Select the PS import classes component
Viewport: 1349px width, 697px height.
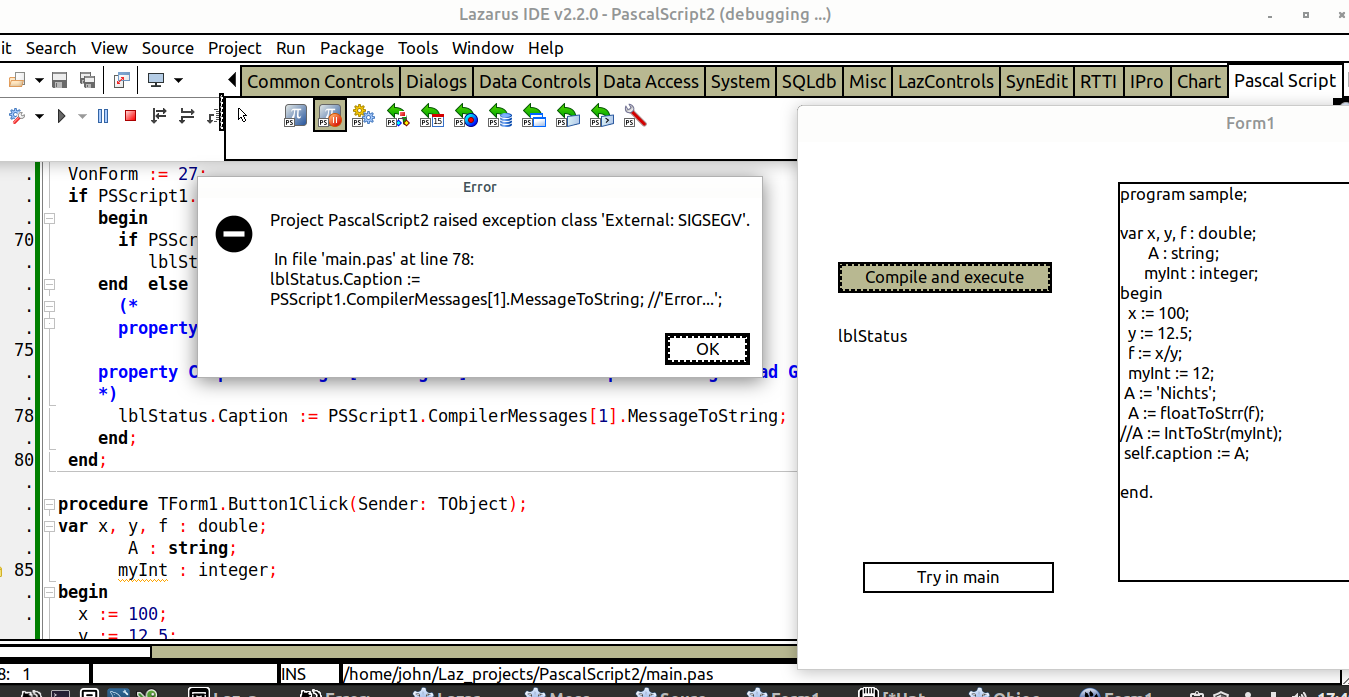pos(398,116)
